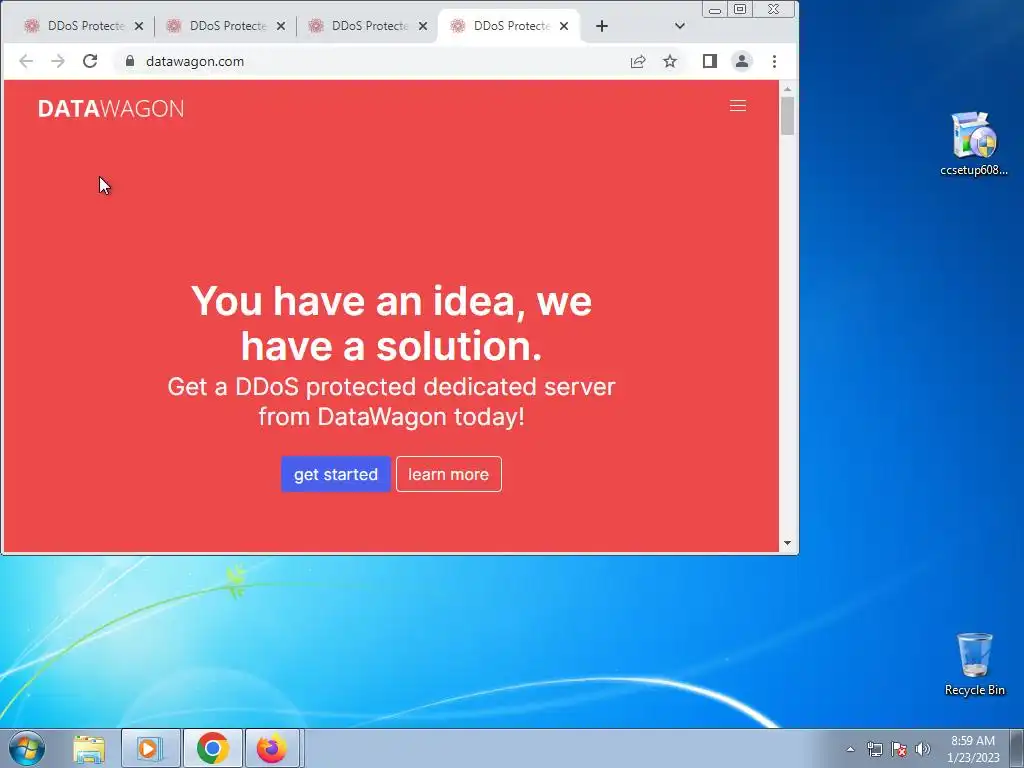The width and height of the screenshot is (1024, 768).
Task: Add a new tab with plus
Action: tap(602, 26)
